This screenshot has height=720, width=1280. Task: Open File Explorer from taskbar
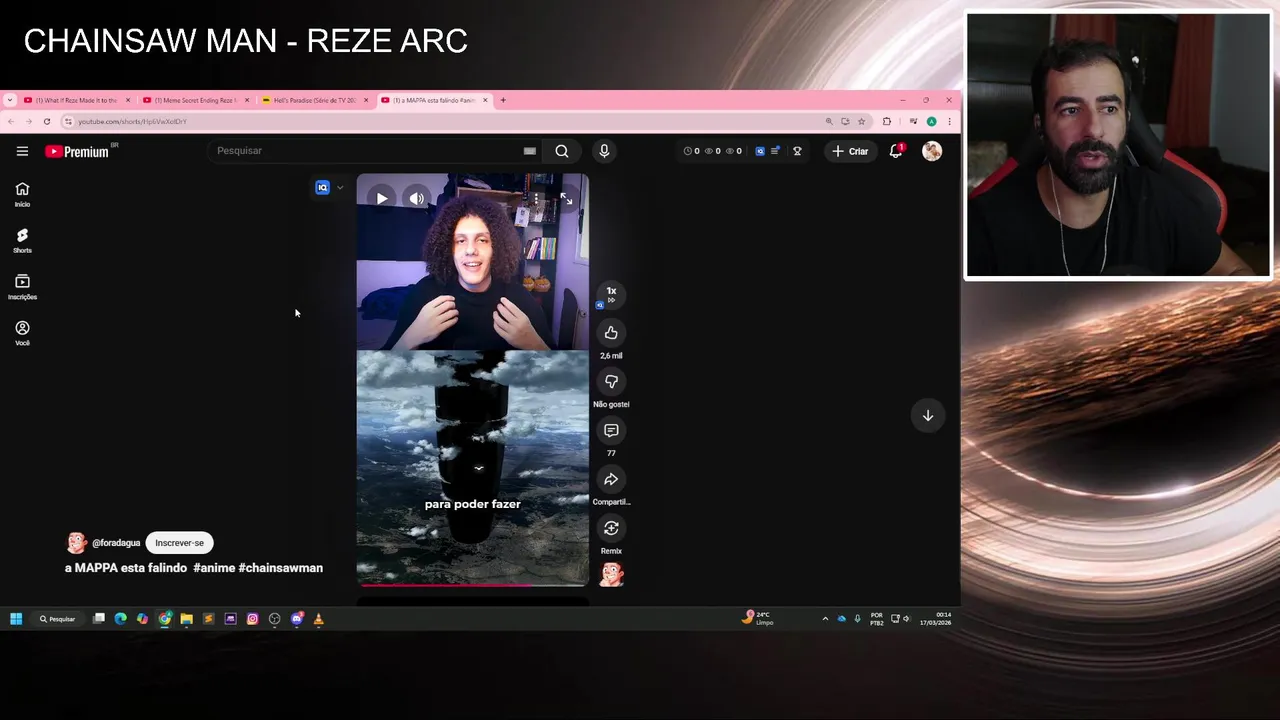[186, 619]
